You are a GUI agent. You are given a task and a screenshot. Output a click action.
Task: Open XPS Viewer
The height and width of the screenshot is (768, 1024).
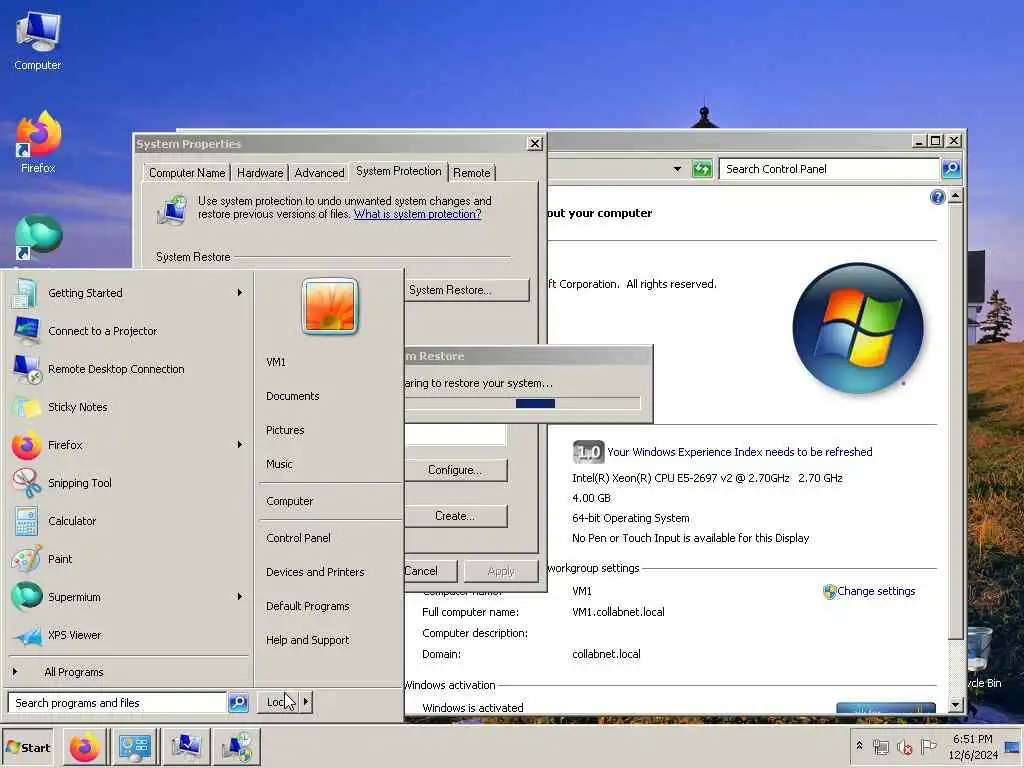pyautogui.click(x=127, y=634)
